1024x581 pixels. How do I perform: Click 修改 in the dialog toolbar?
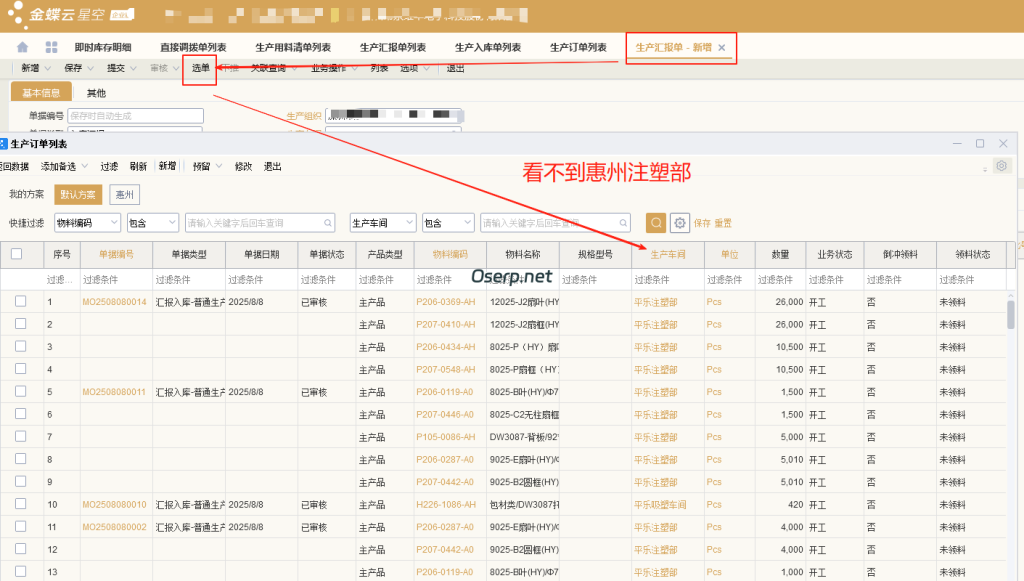pyautogui.click(x=243, y=166)
